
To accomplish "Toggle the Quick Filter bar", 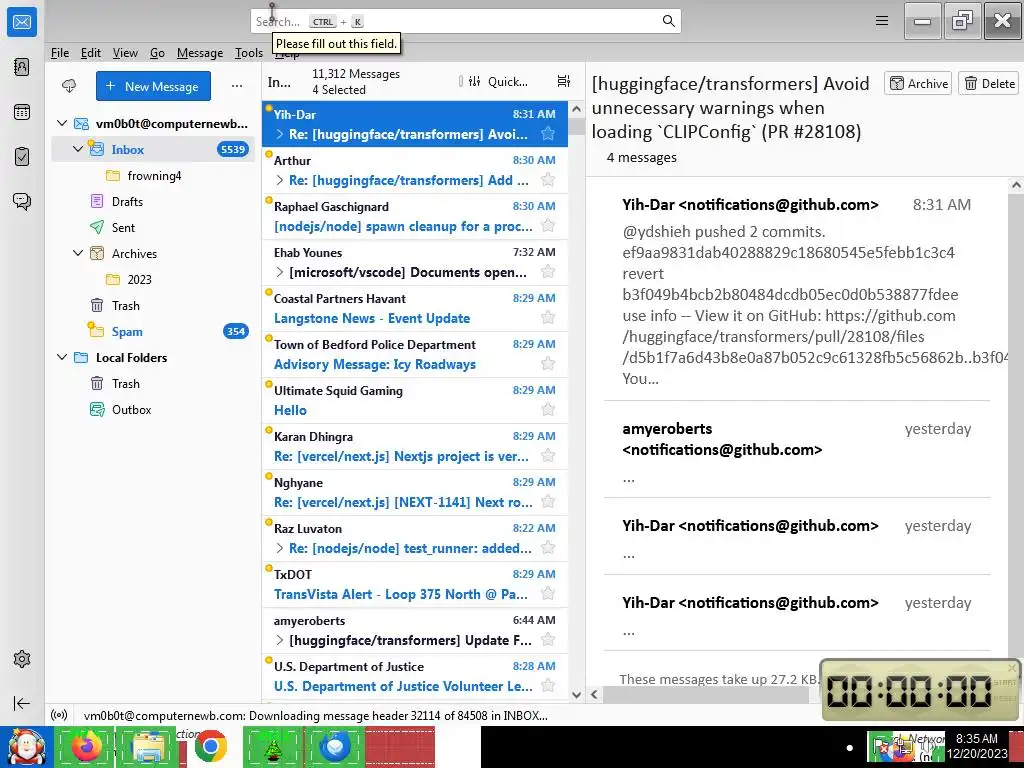I will (498, 82).
